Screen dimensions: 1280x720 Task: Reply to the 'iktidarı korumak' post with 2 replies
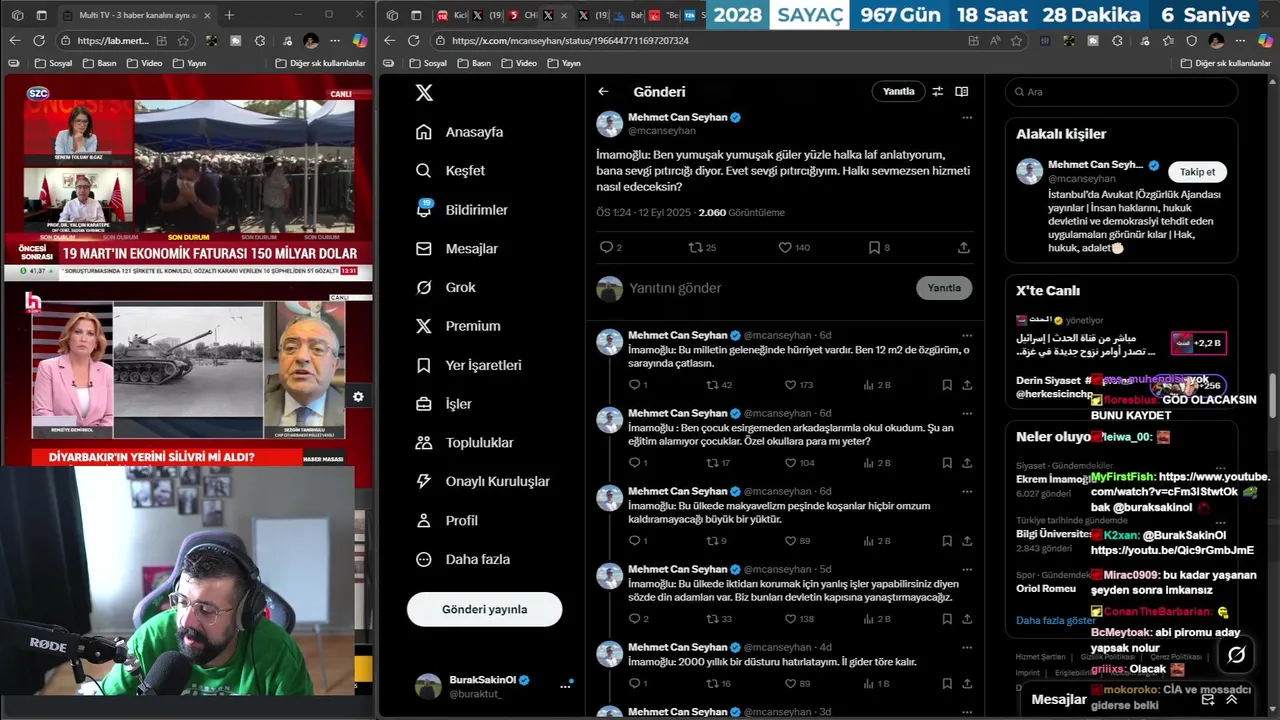[638, 619]
